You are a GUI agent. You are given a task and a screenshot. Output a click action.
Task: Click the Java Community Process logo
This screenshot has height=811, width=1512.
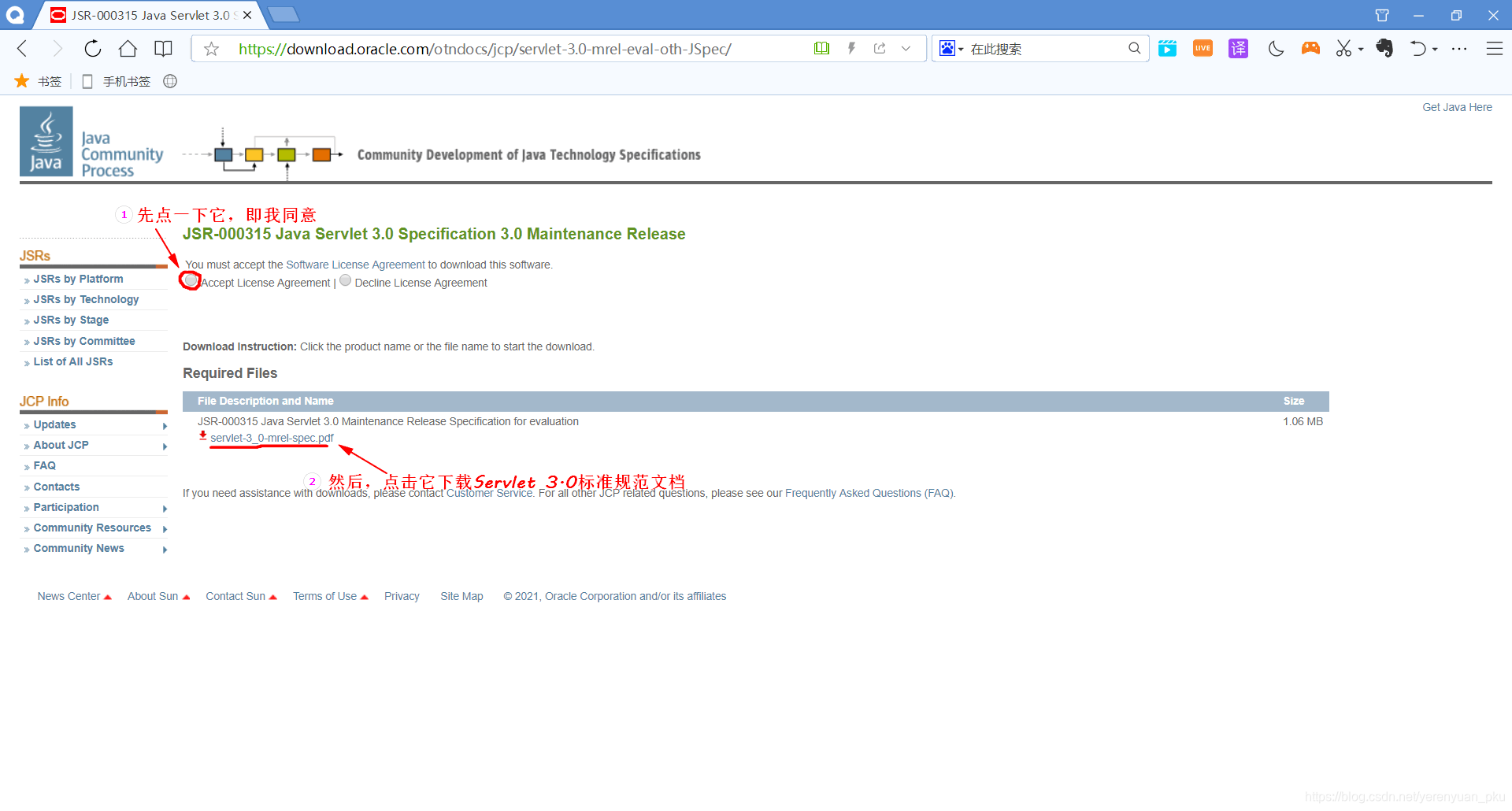coord(91,143)
